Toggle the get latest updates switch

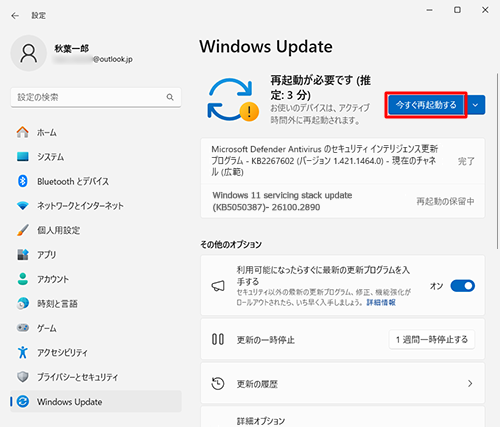pyautogui.click(x=463, y=286)
